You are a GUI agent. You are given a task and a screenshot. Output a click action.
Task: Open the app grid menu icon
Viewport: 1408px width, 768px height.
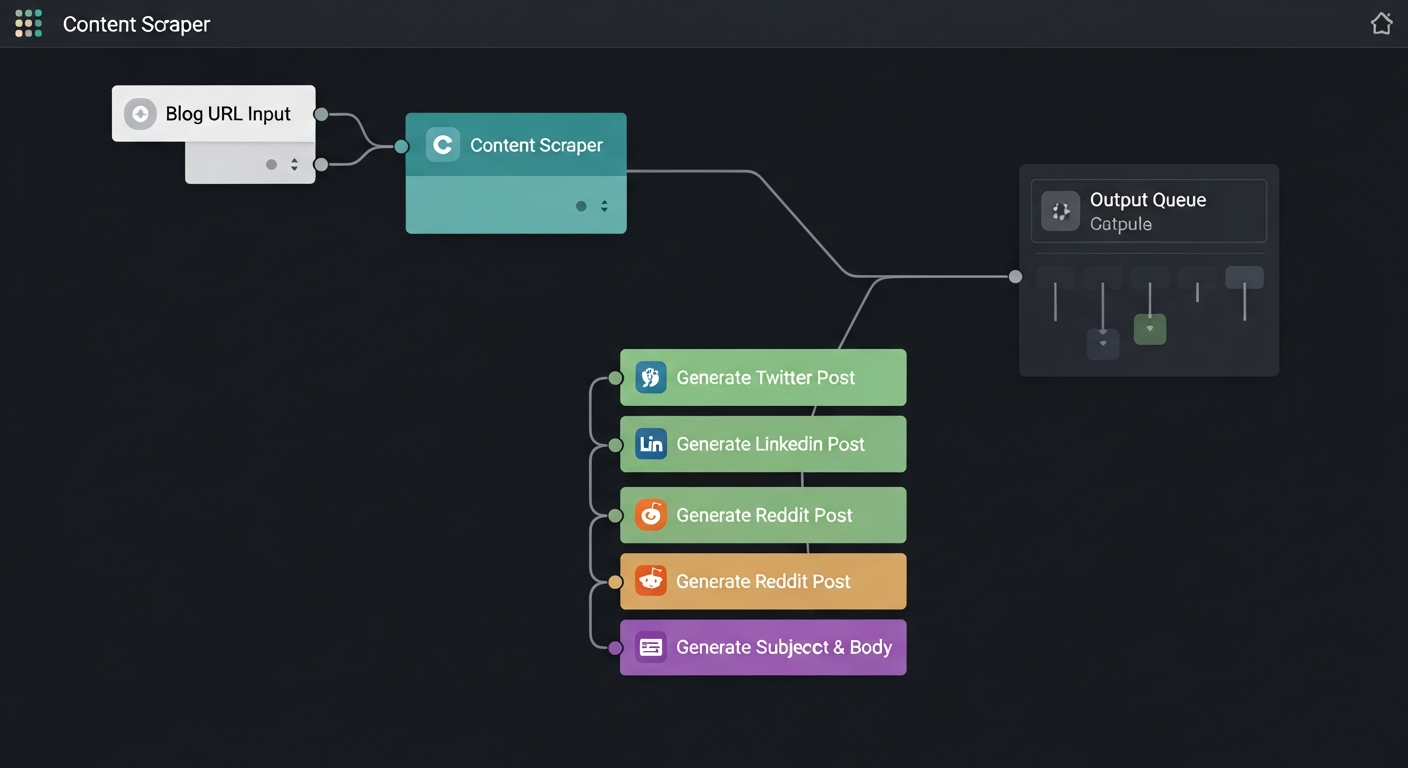tap(28, 23)
